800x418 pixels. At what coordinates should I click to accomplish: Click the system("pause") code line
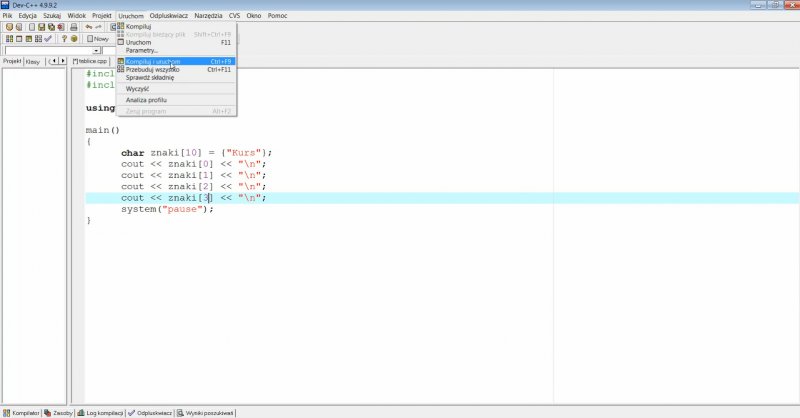coord(167,209)
